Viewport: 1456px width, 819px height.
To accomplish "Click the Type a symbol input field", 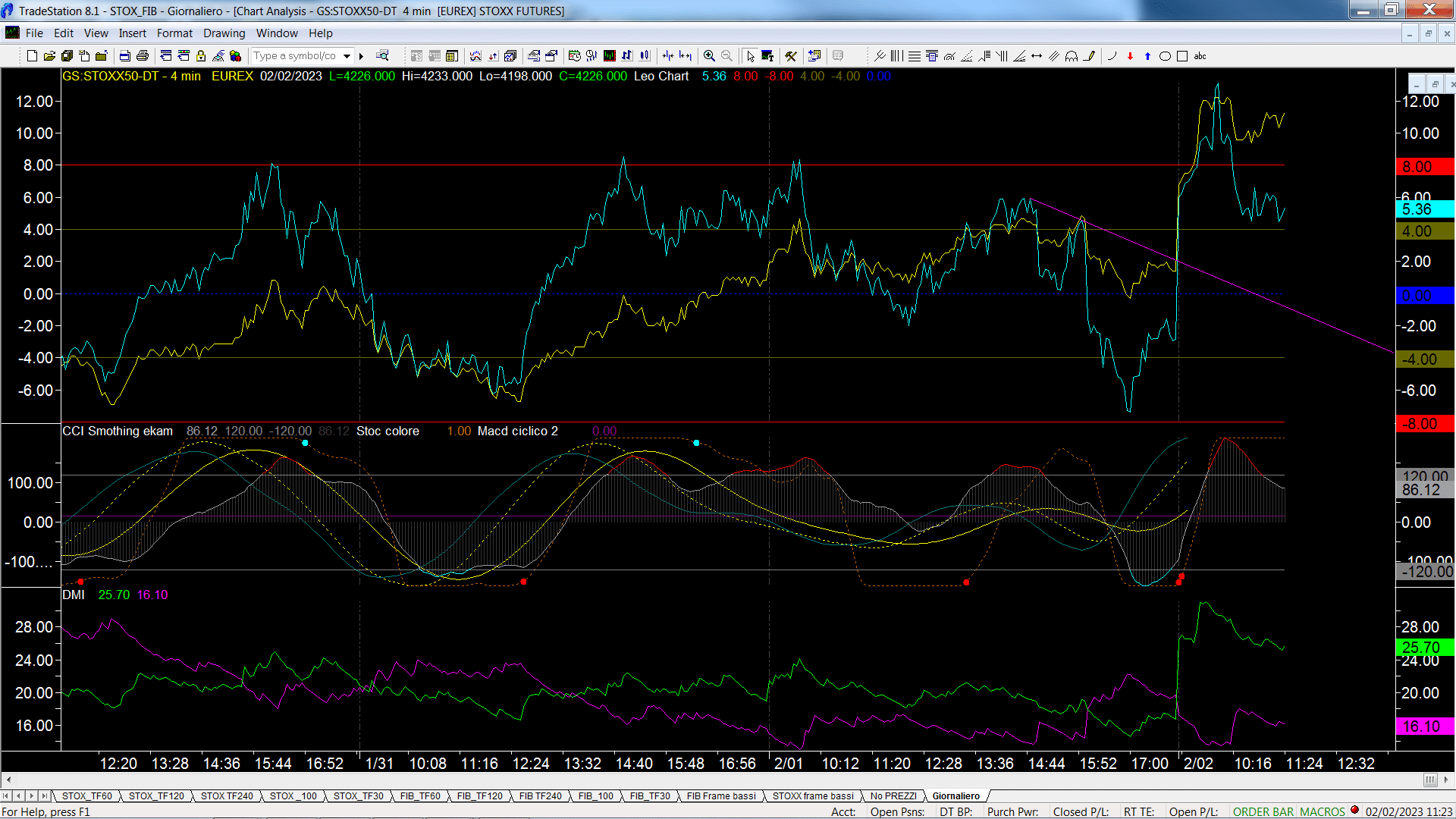I will pos(296,55).
